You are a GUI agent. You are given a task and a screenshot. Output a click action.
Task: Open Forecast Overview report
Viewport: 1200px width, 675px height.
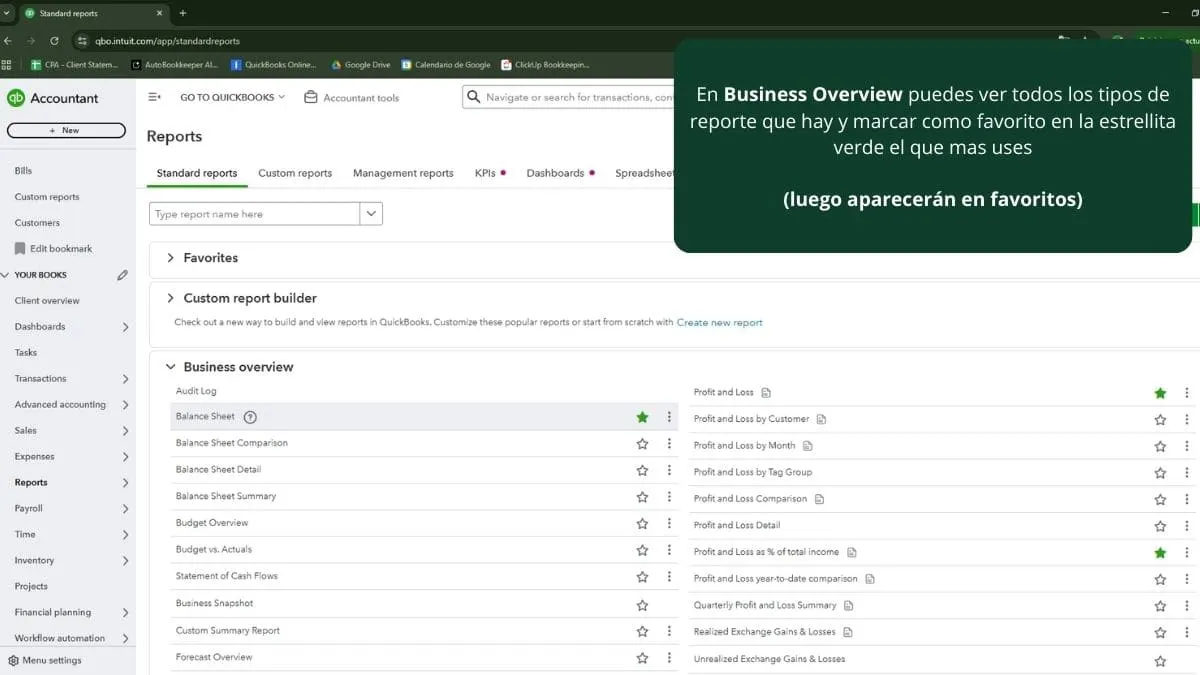[214, 657]
